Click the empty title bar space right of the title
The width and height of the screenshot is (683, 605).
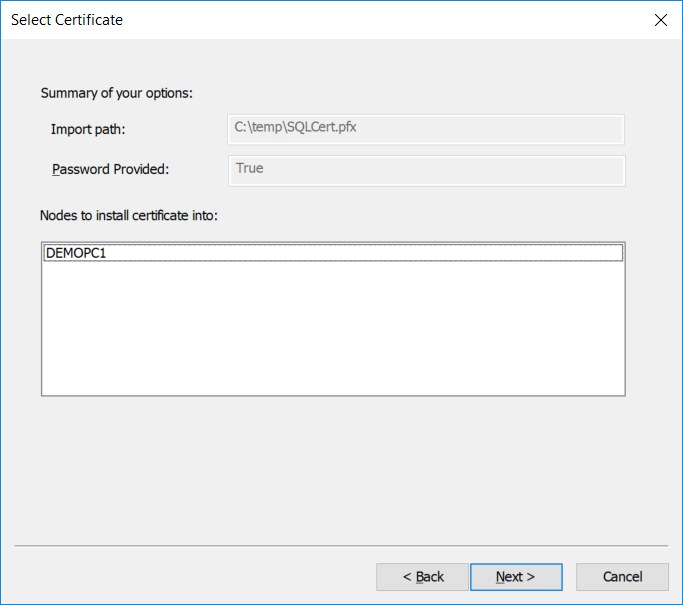coord(380,20)
